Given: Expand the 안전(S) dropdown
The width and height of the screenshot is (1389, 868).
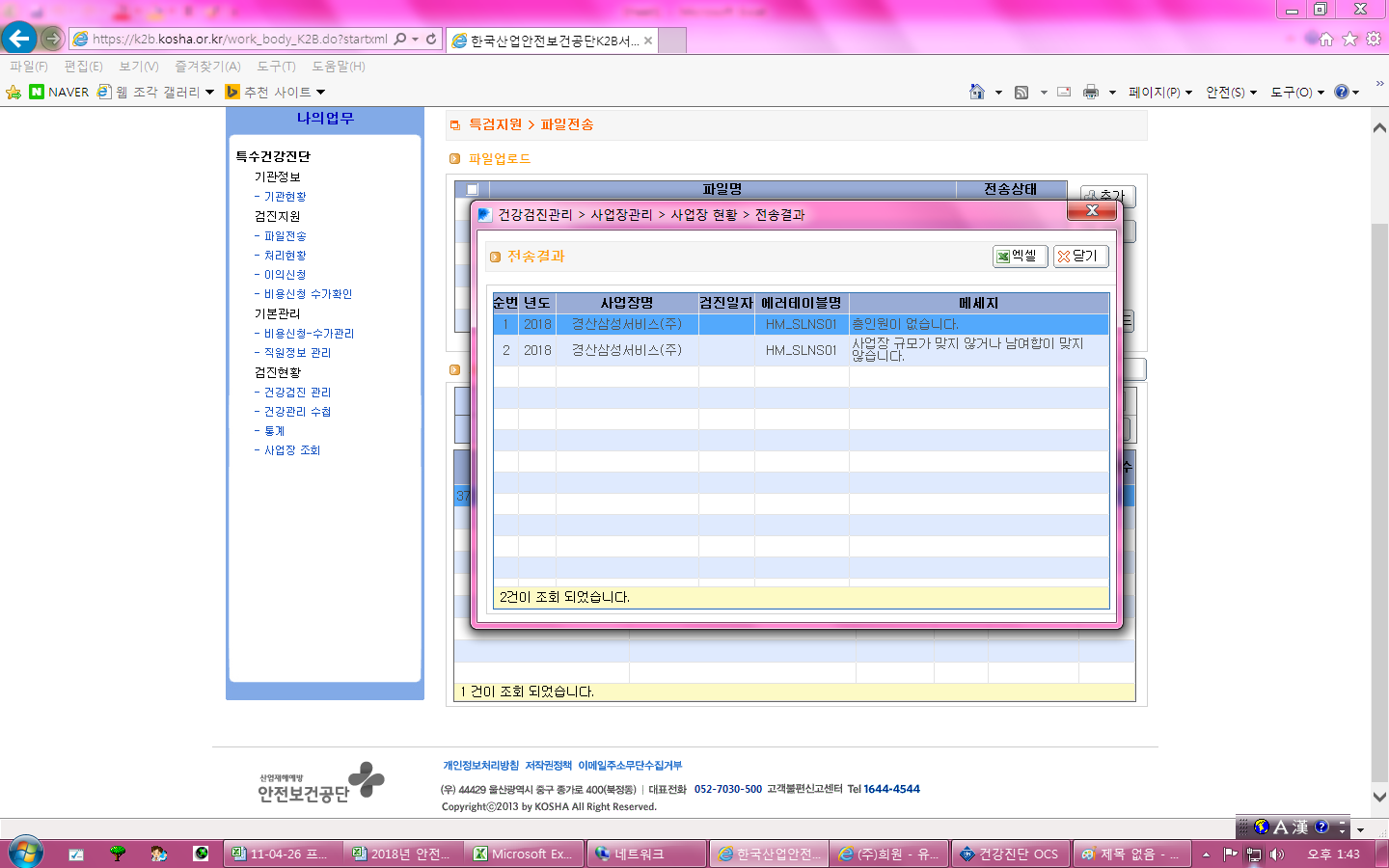Looking at the screenshot, I should click(1232, 92).
